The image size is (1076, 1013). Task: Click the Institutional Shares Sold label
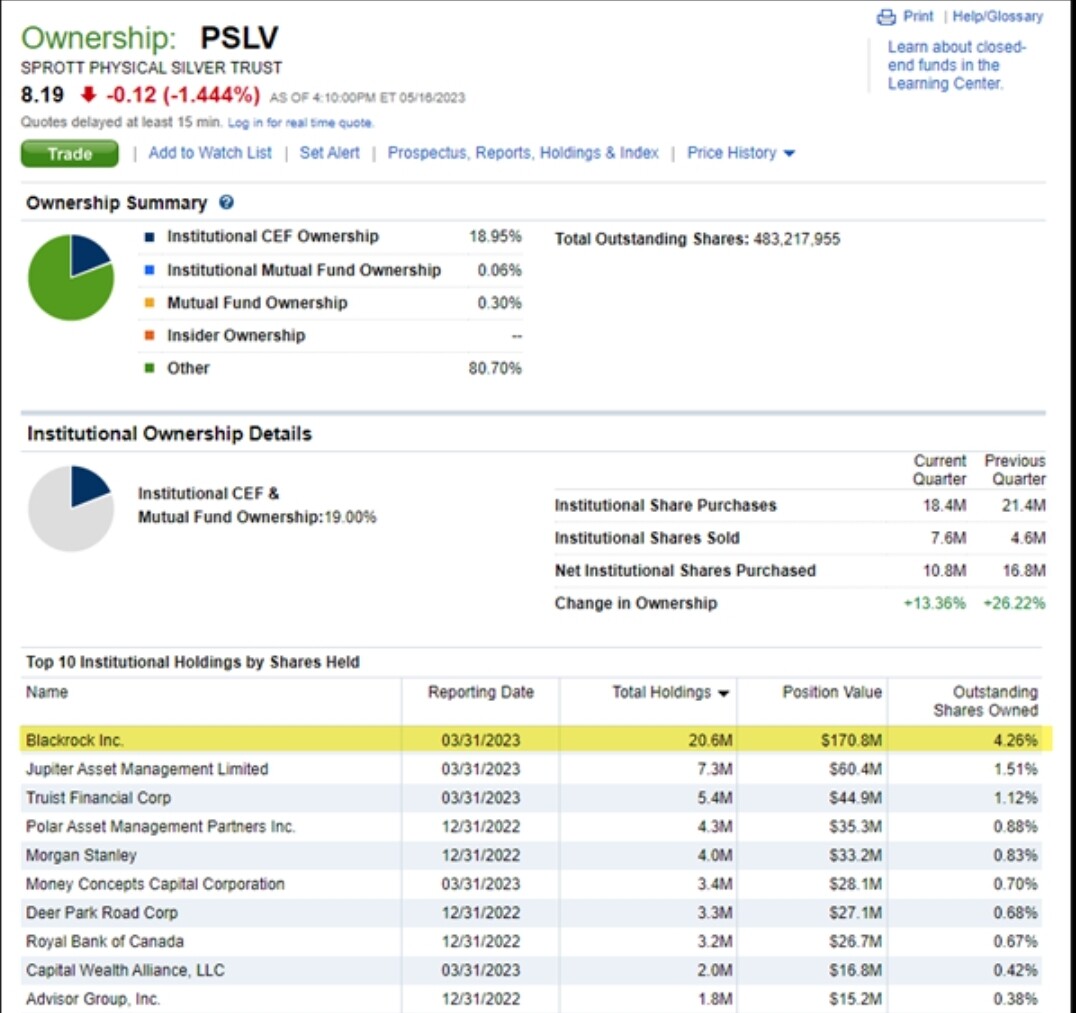[647, 538]
